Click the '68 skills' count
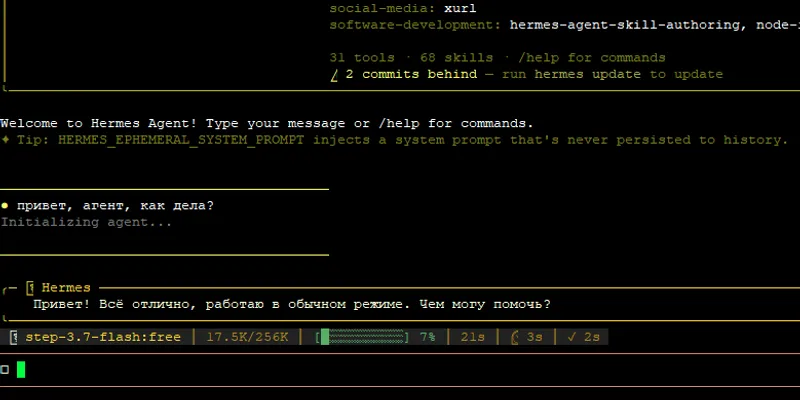 pyautogui.click(x=456, y=58)
